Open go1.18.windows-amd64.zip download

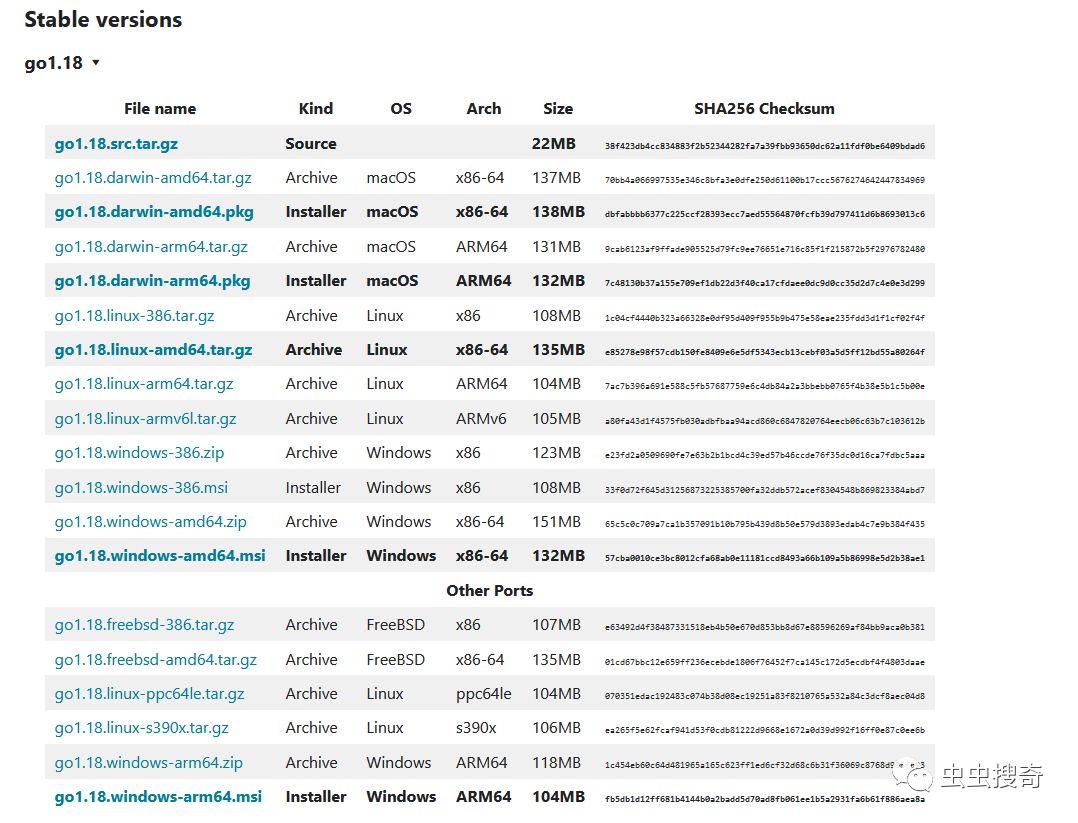[x=150, y=522]
